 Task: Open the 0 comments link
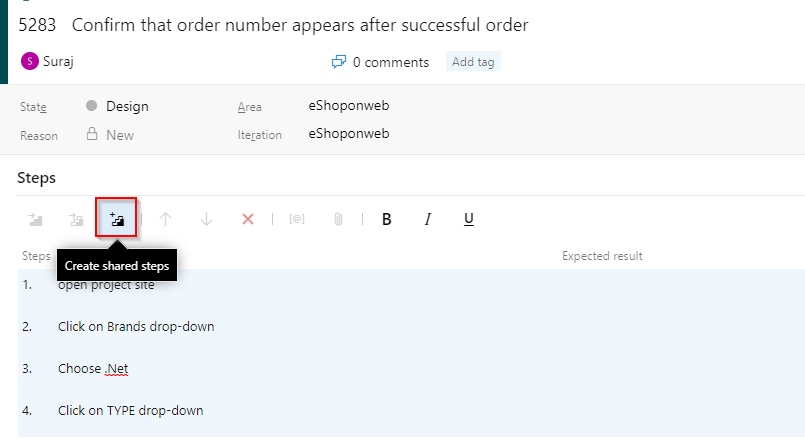pyautogui.click(x=380, y=62)
